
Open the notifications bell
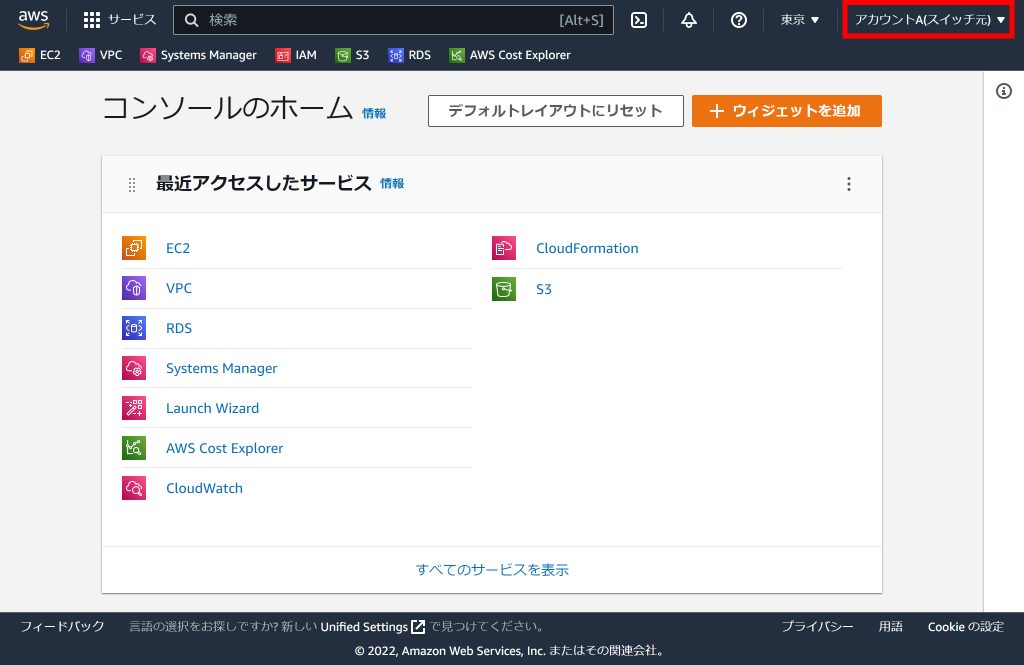click(688, 20)
